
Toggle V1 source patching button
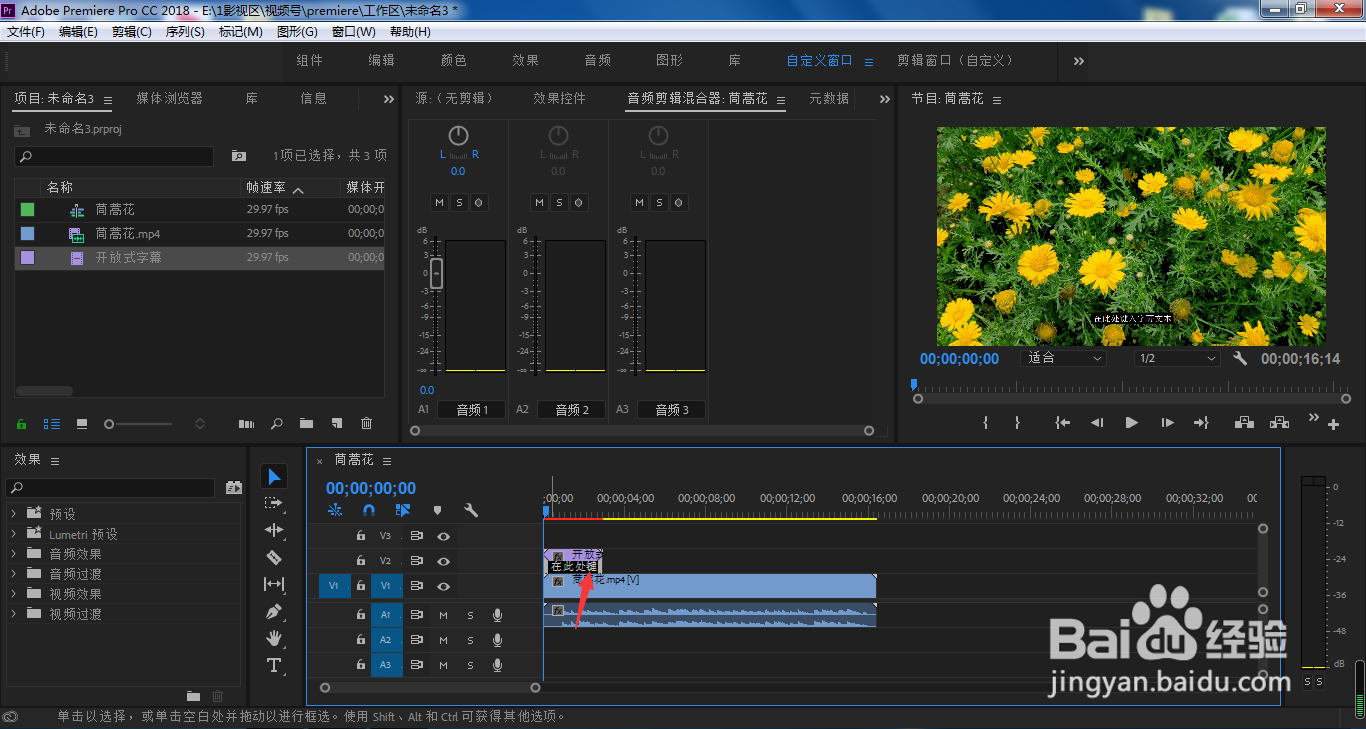coord(334,586)
